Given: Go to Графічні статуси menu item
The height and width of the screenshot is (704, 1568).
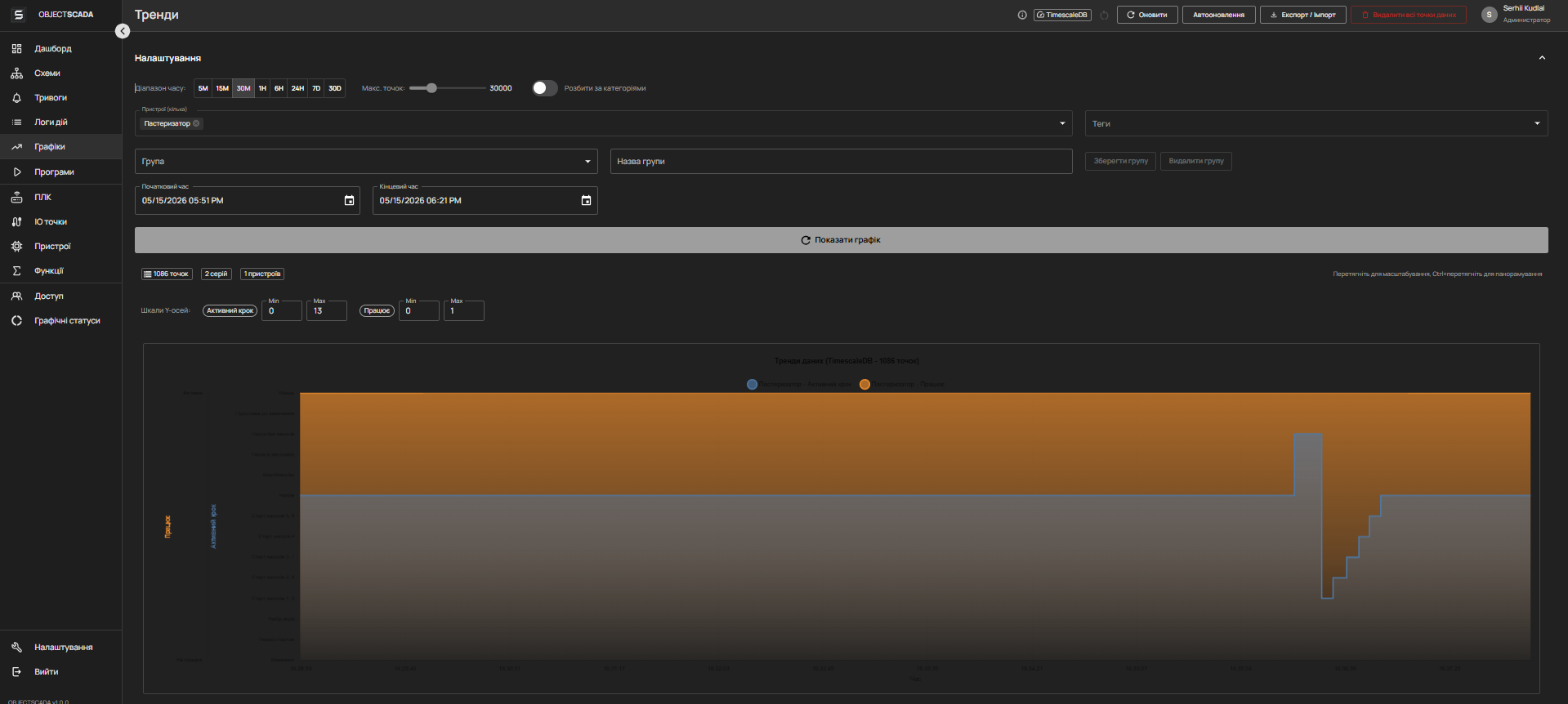Looking at the screenshot, I should [x=61, y=321].
